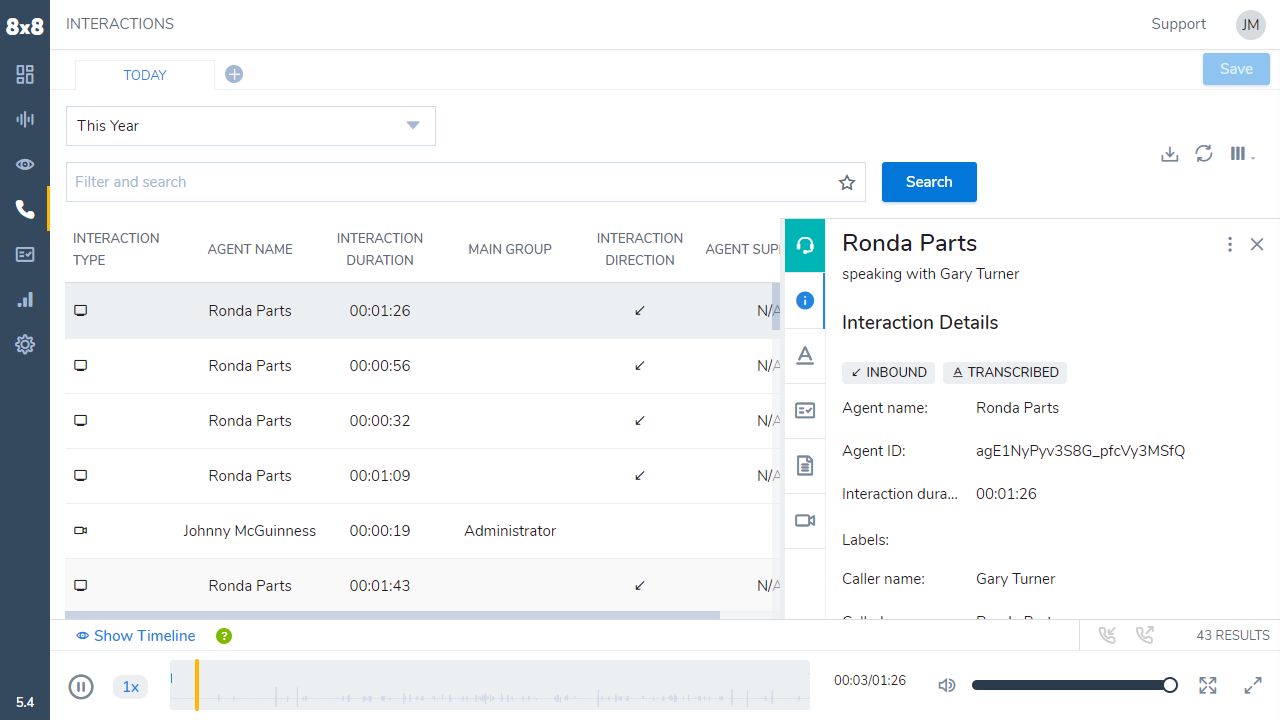Sort by INTERACTION TYPE column header
Image resolution: width=1280 pixels, height=720 pixels.
pos(116,249)
